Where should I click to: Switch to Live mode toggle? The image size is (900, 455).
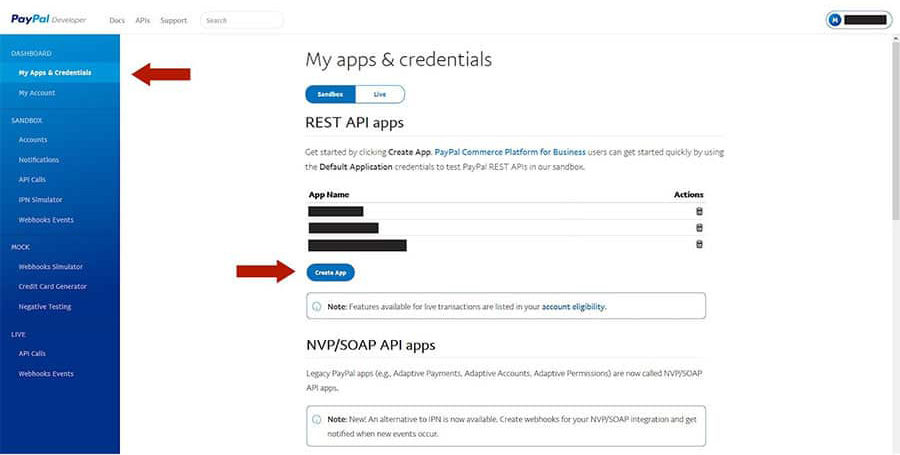pos(380,94)
